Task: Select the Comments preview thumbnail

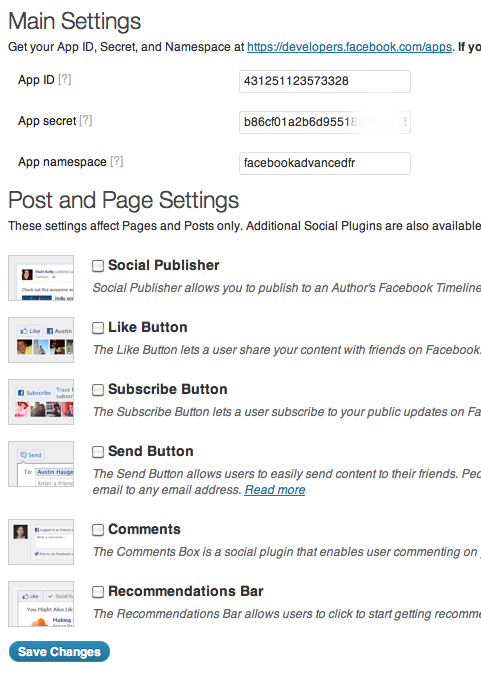Action: point(41,542)
